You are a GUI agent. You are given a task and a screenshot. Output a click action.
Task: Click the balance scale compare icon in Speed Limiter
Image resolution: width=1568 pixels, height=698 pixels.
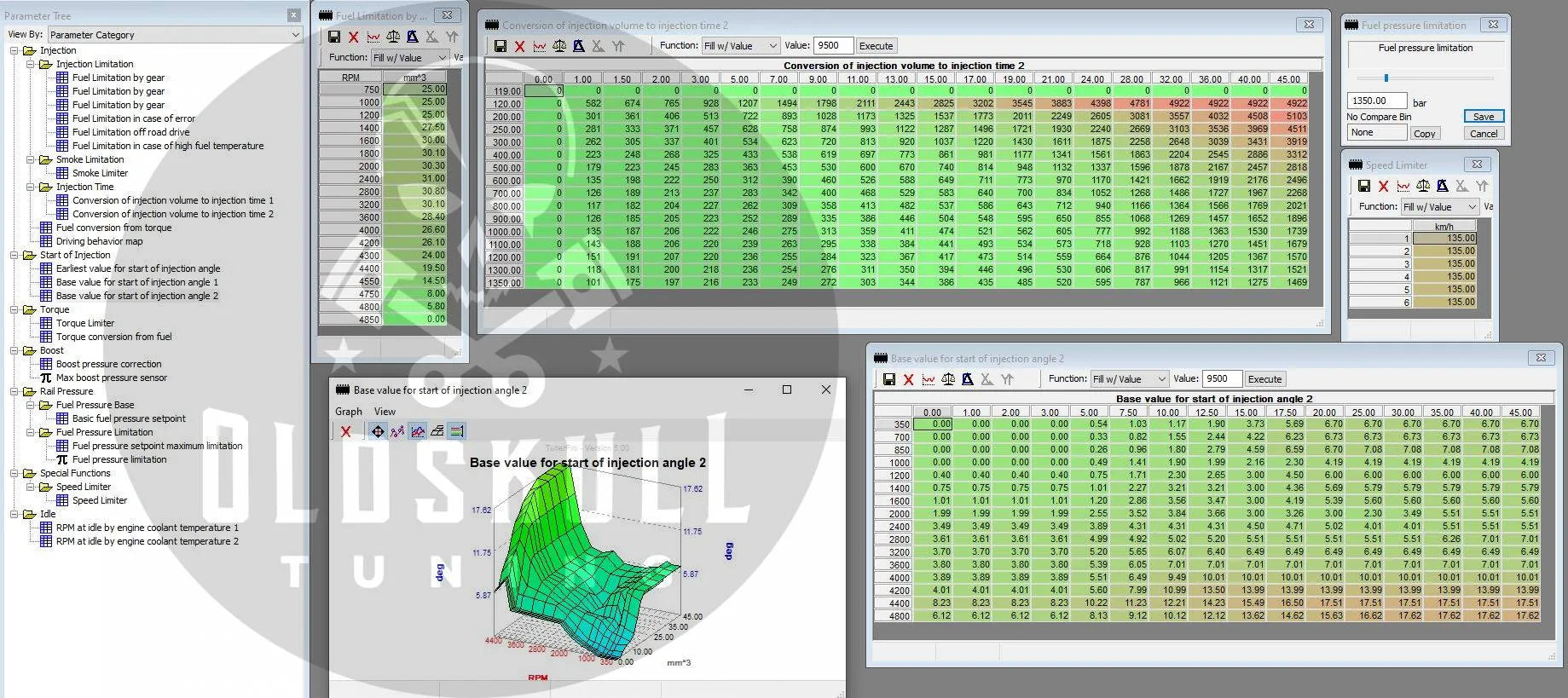click(1422, 186)
